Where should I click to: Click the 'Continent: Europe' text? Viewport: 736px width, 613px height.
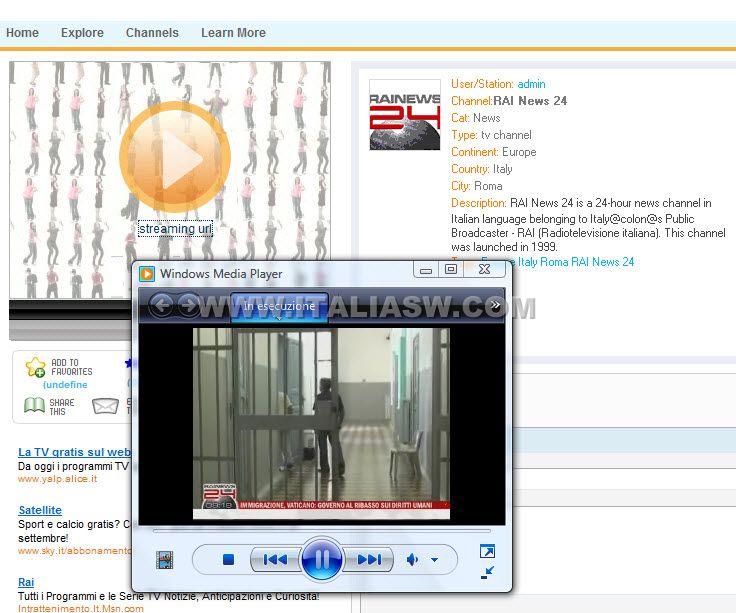point(494,152)
